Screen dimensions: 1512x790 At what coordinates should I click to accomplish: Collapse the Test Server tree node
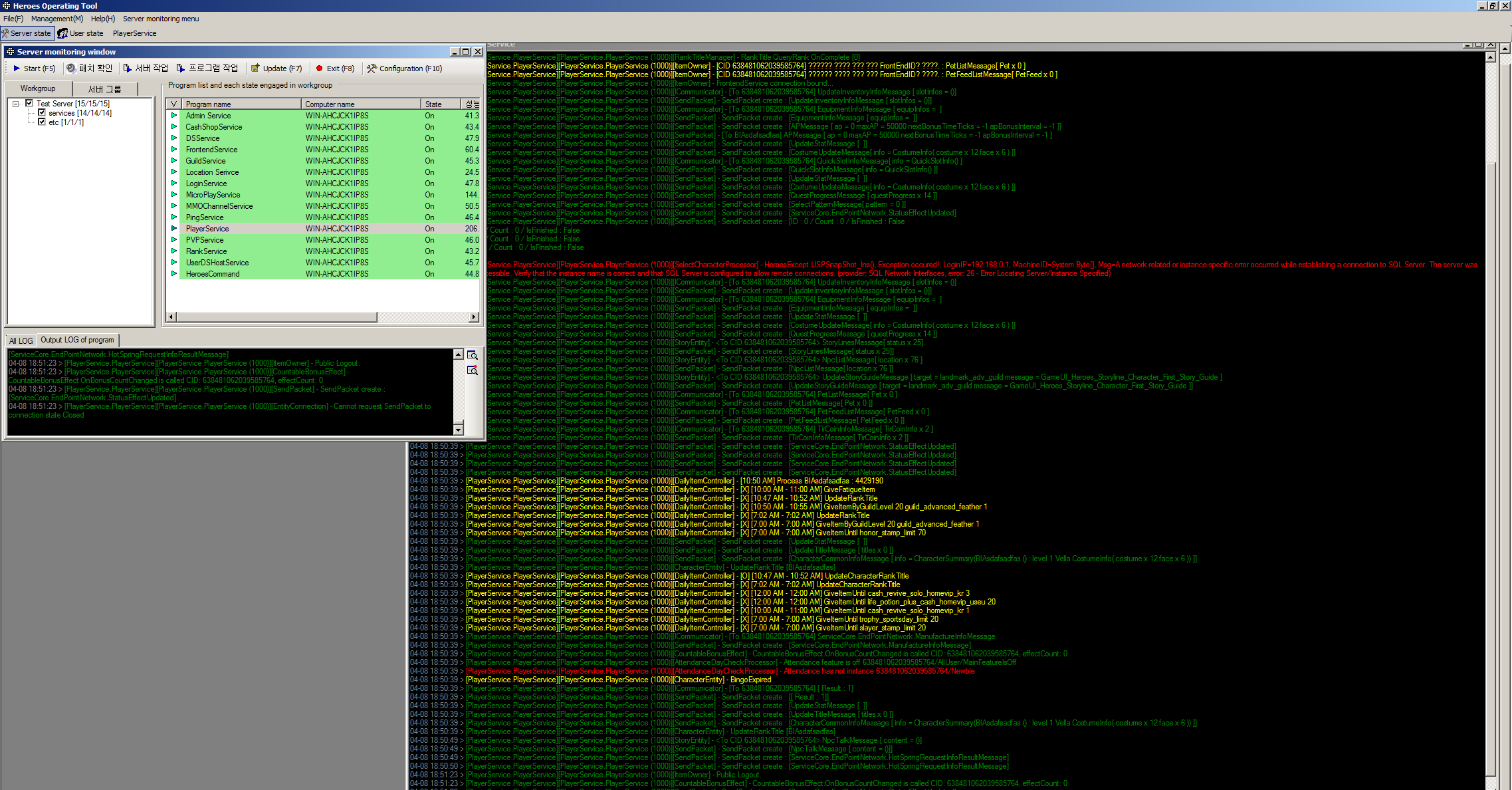point(15,104)
